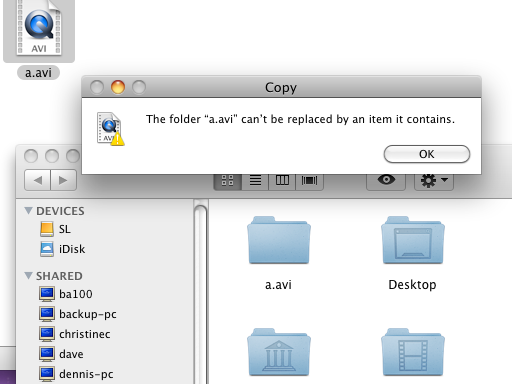Click the Quick Look eye button
The image size is (512, 384).
click(386, 180)
